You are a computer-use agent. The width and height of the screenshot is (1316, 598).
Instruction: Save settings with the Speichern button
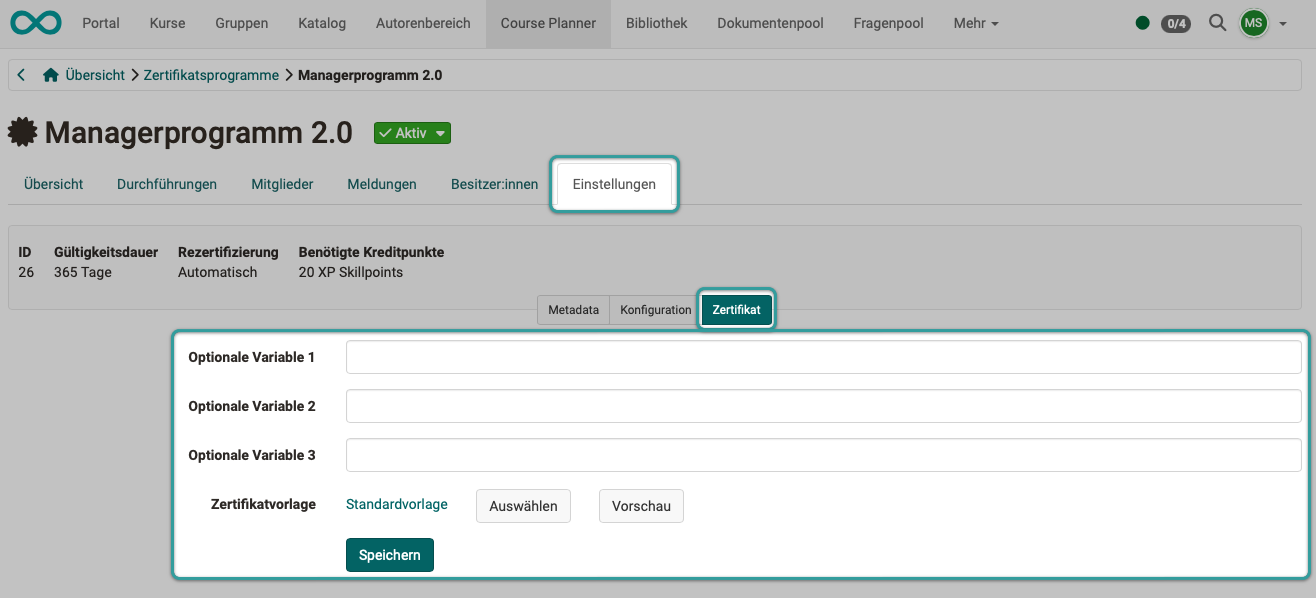(x=389, y=555)
